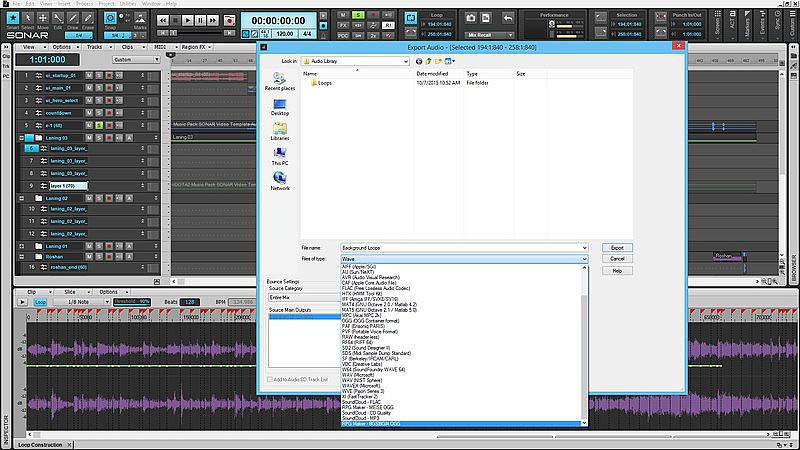Select the Smart tool

pyautogui.click(x=11, y=19)
